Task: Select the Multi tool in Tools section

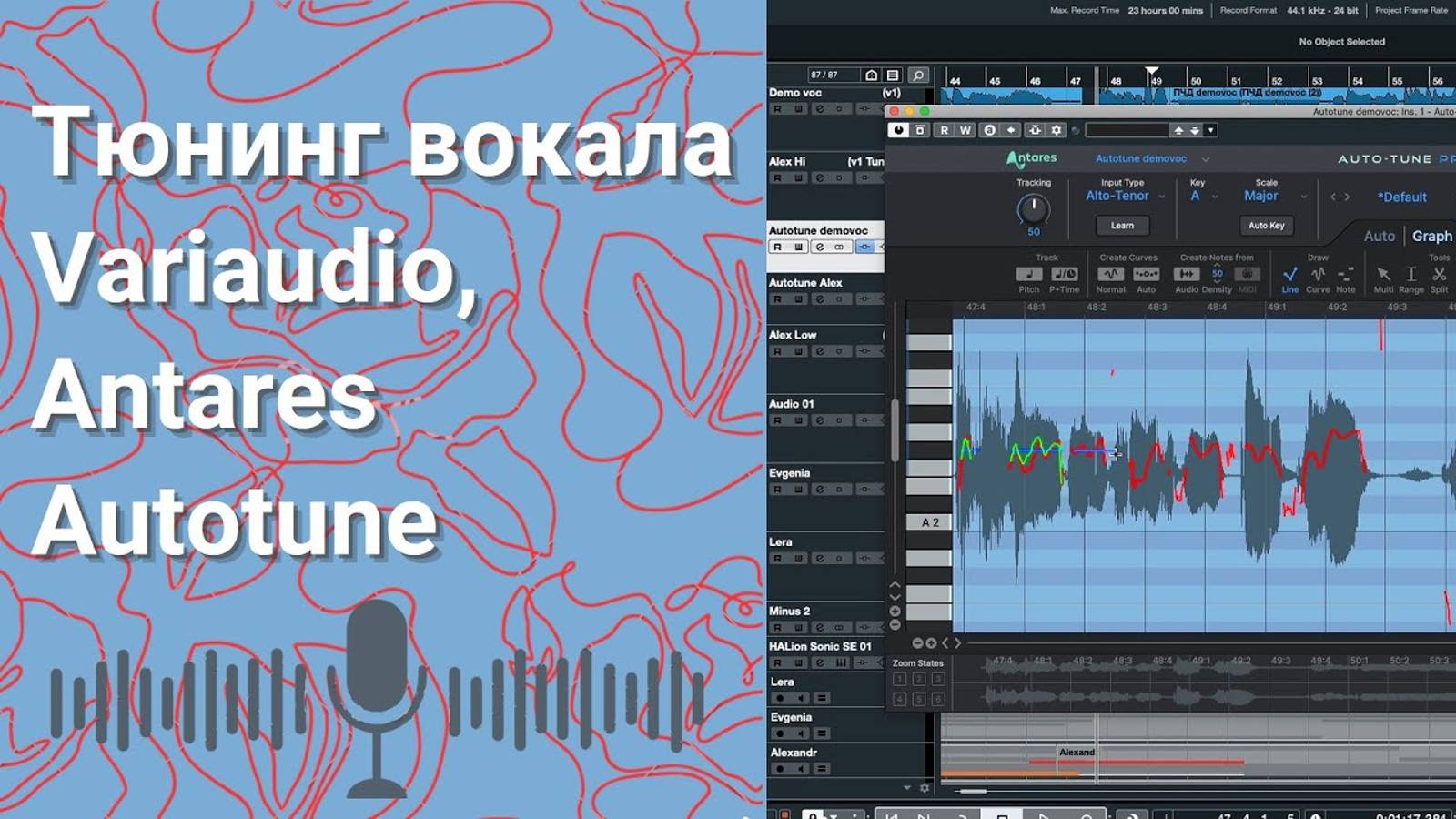Action: click(1383, 274)
